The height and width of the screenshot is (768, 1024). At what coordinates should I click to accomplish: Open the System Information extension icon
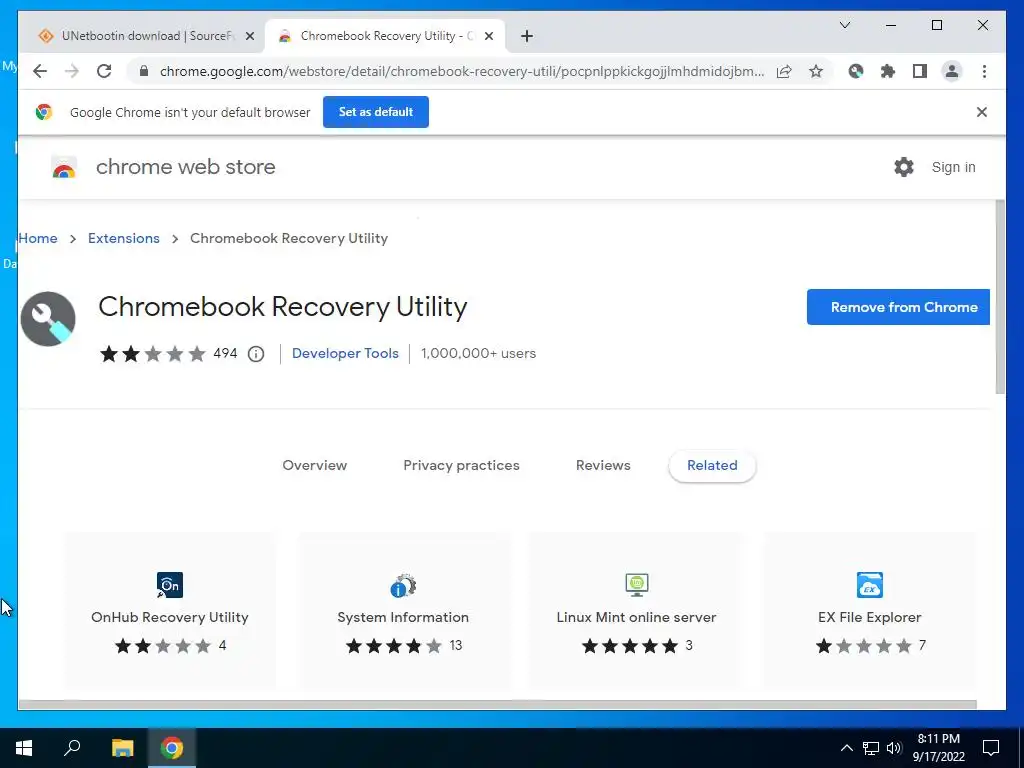coord(403,584)
